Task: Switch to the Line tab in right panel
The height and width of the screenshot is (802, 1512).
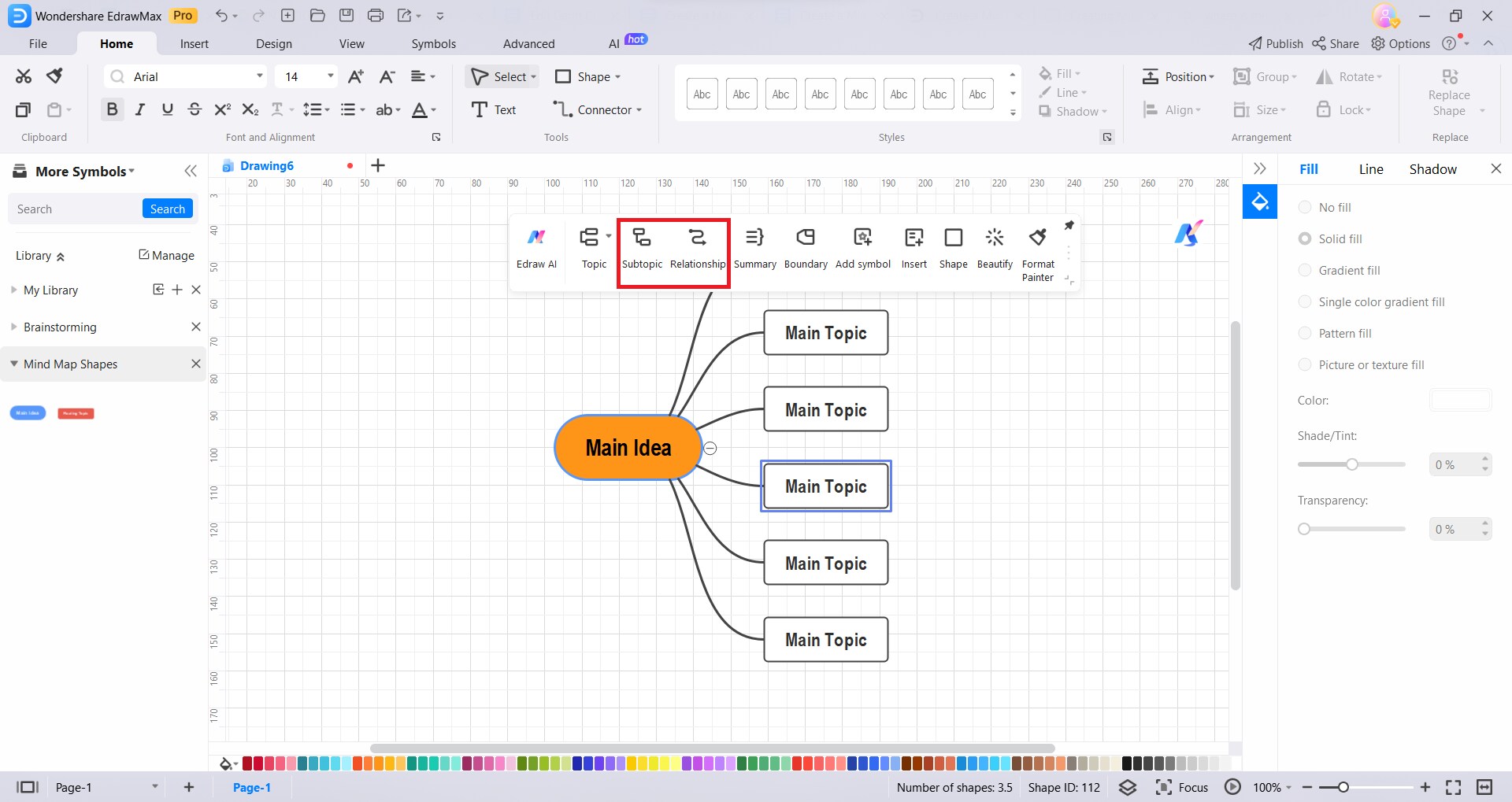Action: 1370,169
